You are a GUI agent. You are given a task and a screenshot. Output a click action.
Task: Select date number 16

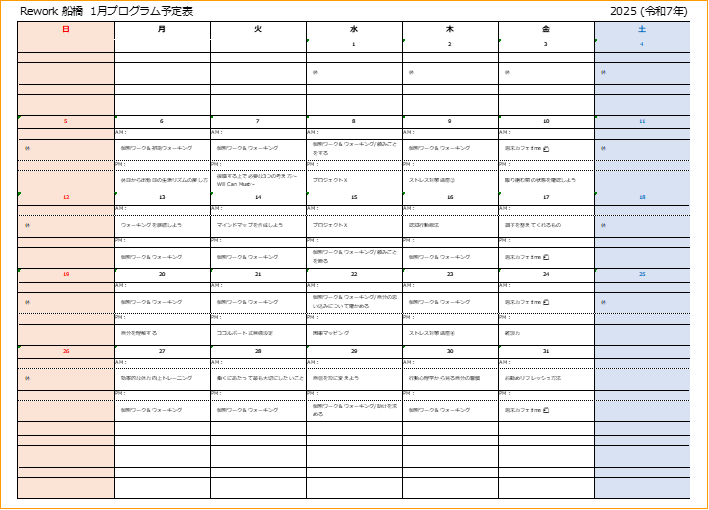(x=450, y=197)
